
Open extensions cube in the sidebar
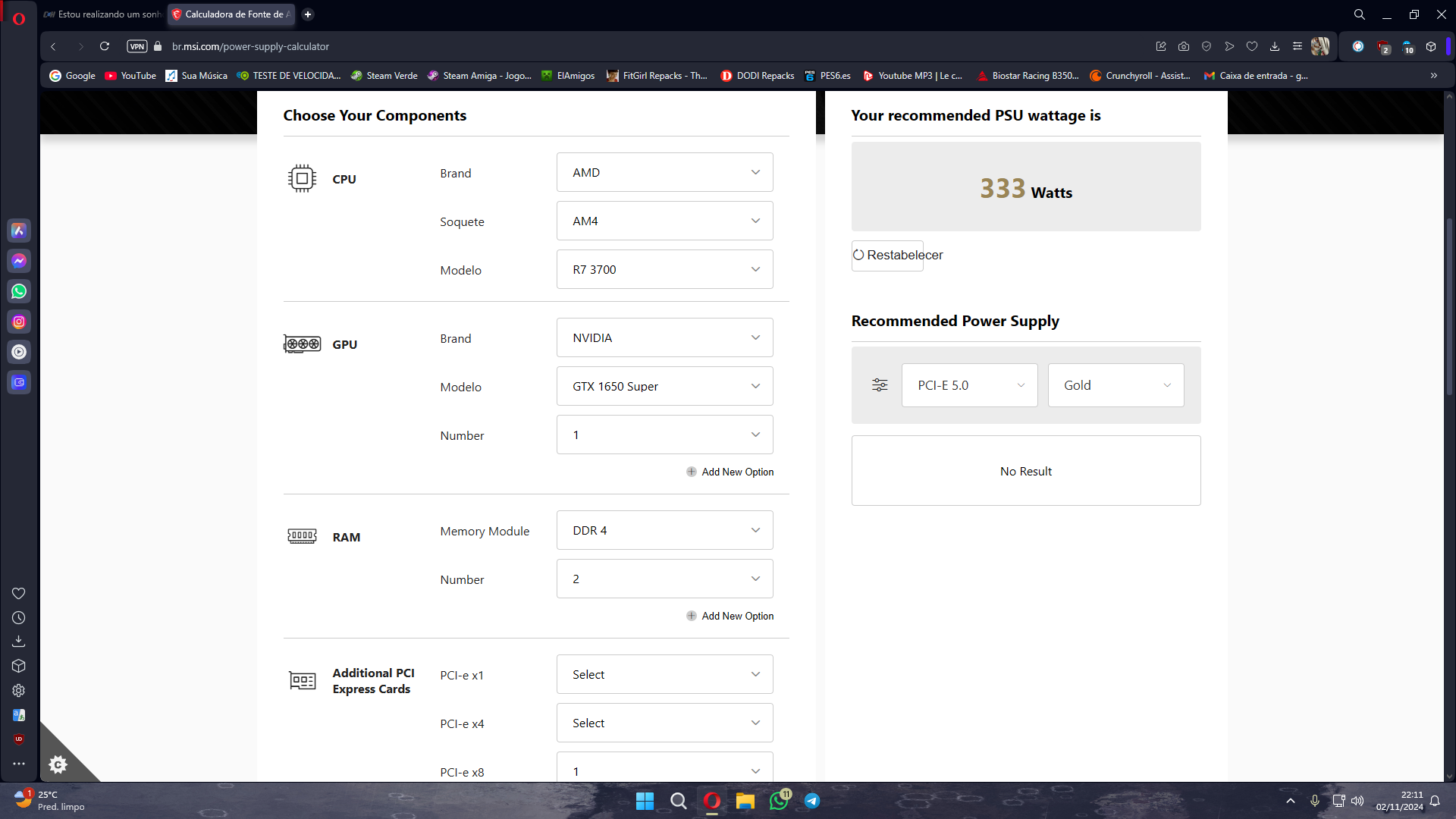coord(19,666)
